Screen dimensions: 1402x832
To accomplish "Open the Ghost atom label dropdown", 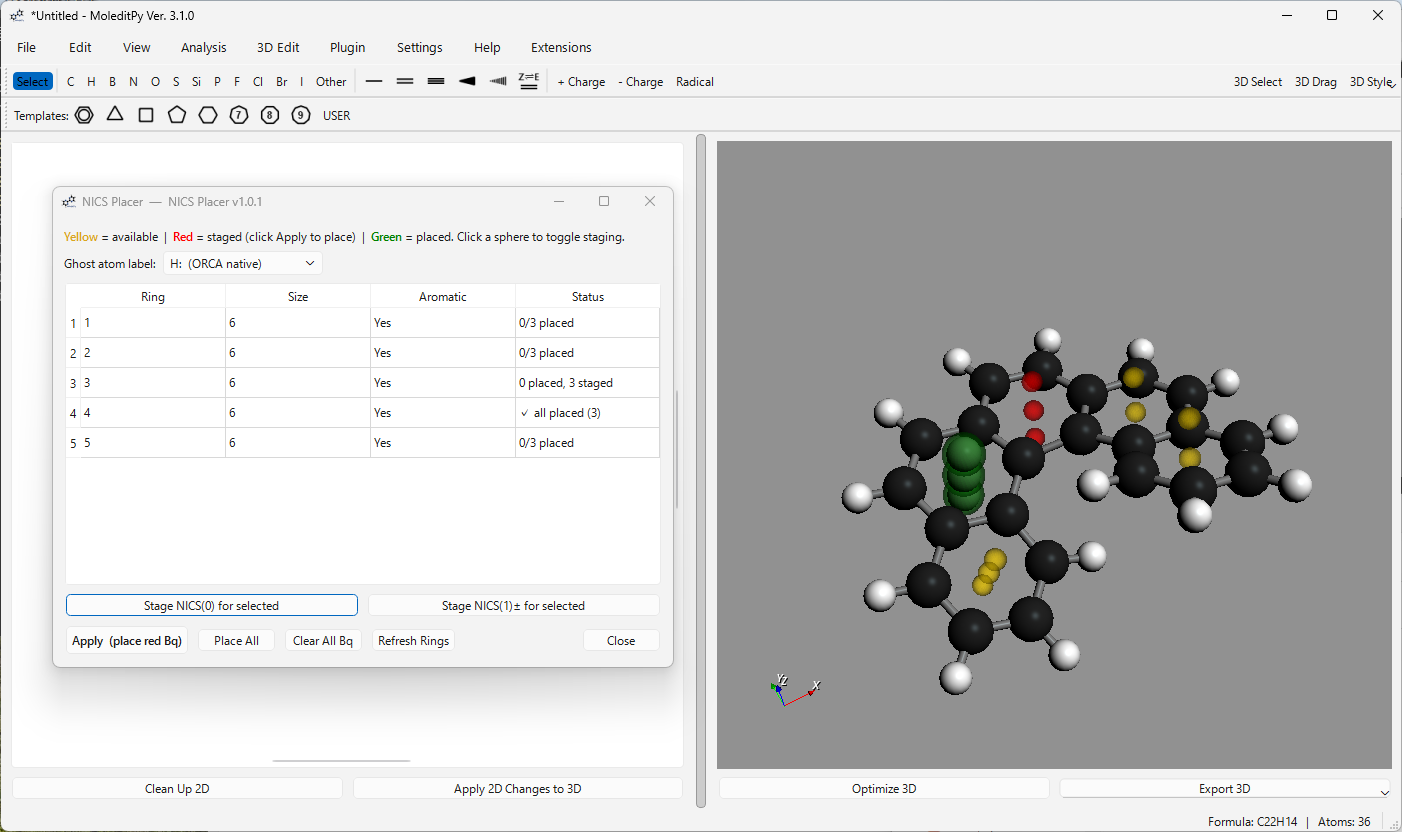I will tap(243, 264).
